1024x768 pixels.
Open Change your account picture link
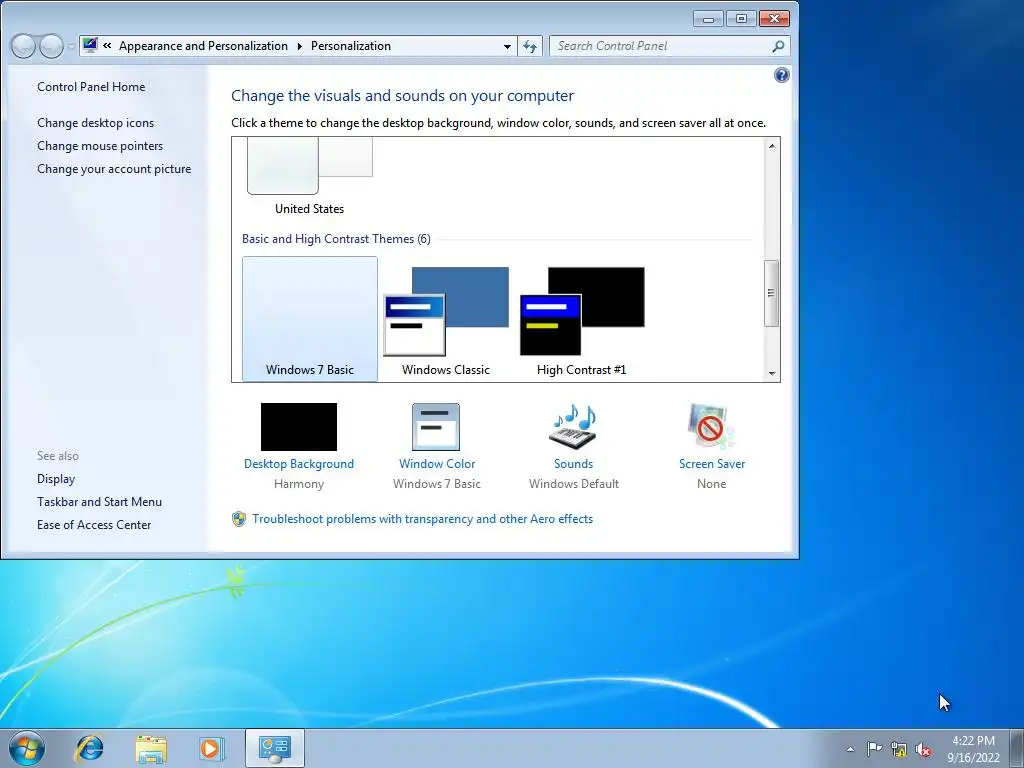click(x=114, y=168)
